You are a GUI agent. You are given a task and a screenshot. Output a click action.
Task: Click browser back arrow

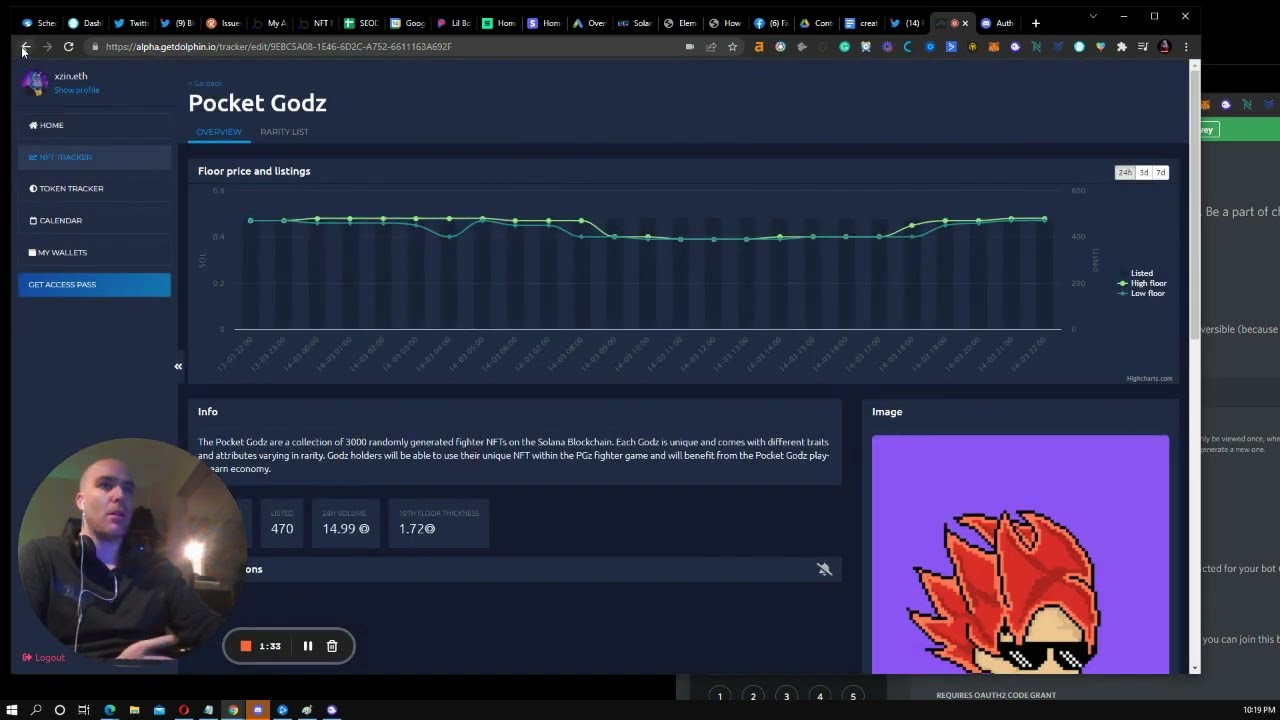tap(25, 47)
